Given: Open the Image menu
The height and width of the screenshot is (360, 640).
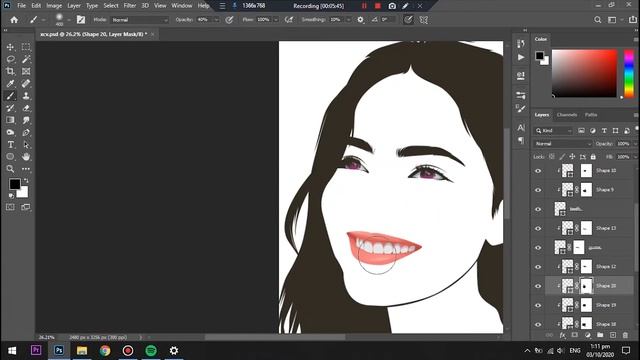Looking at the screenshot, I should coord(54,6).
